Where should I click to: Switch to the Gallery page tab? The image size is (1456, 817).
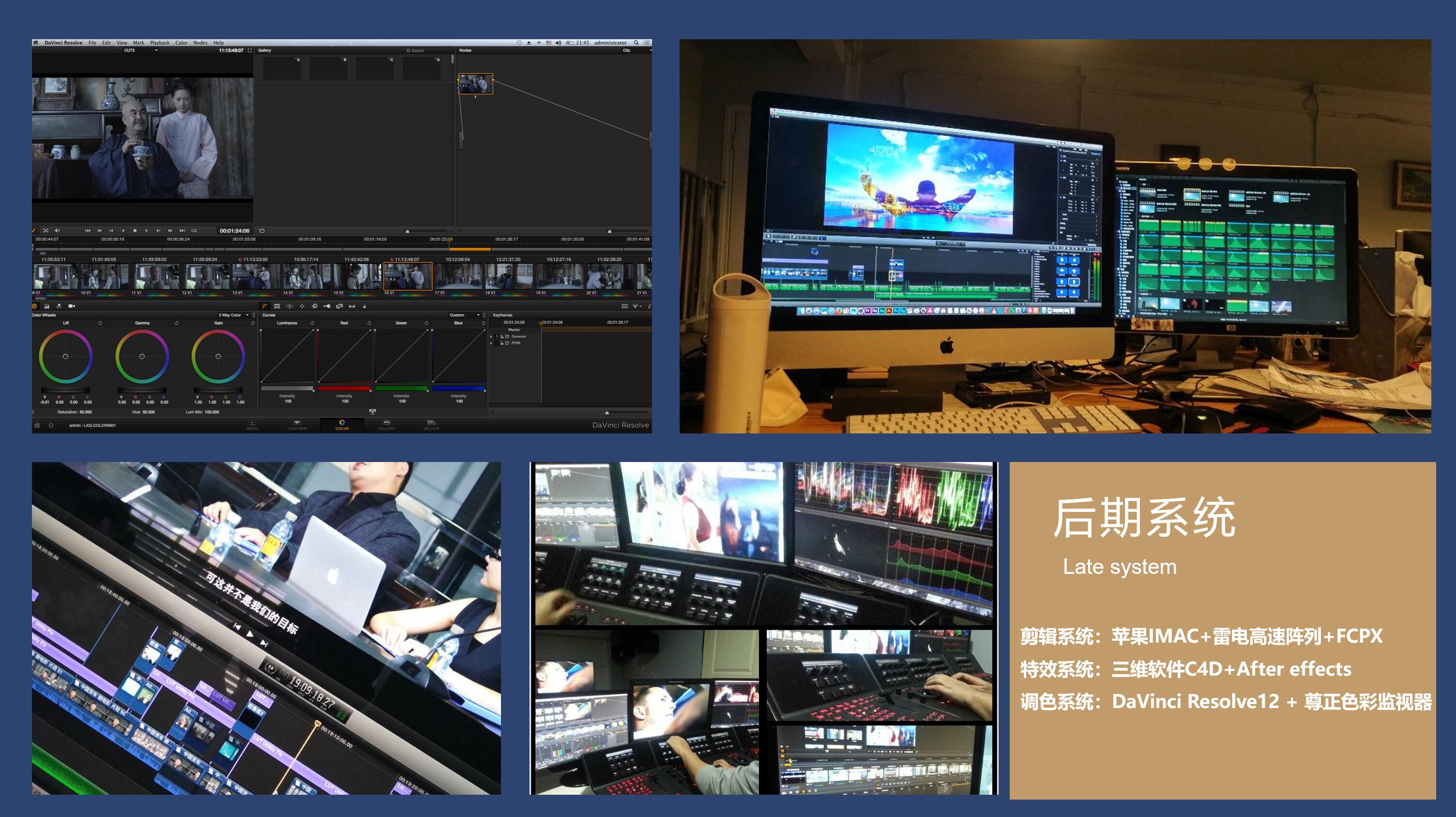click(387, 425)
